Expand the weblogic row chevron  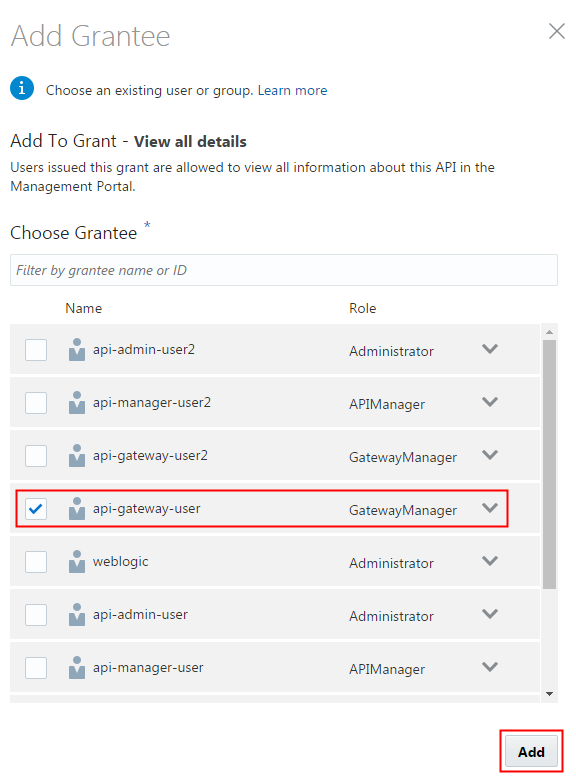pyautogui.click(x=490, y=561)
